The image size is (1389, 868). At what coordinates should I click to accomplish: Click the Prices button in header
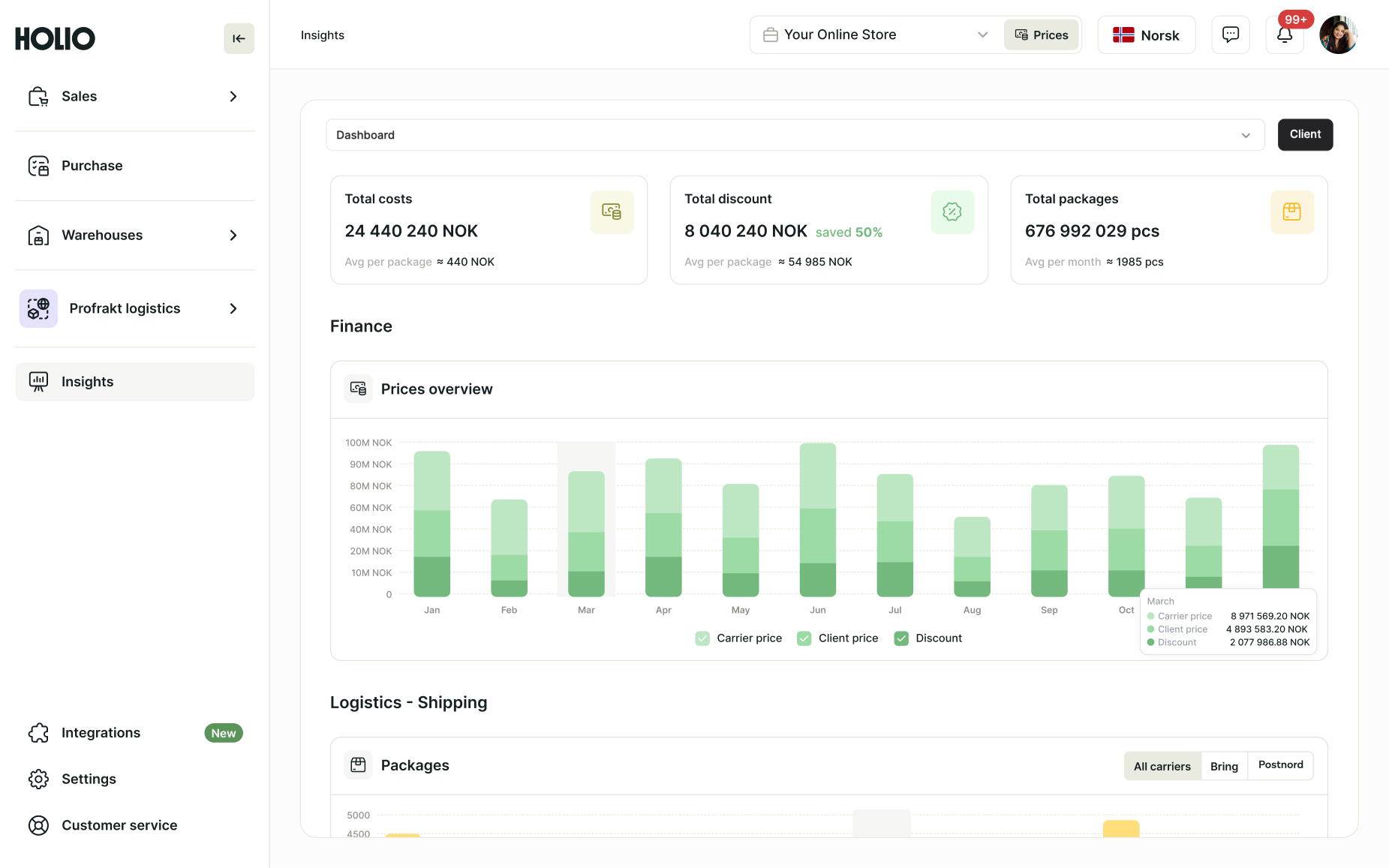pos(1041,35)
